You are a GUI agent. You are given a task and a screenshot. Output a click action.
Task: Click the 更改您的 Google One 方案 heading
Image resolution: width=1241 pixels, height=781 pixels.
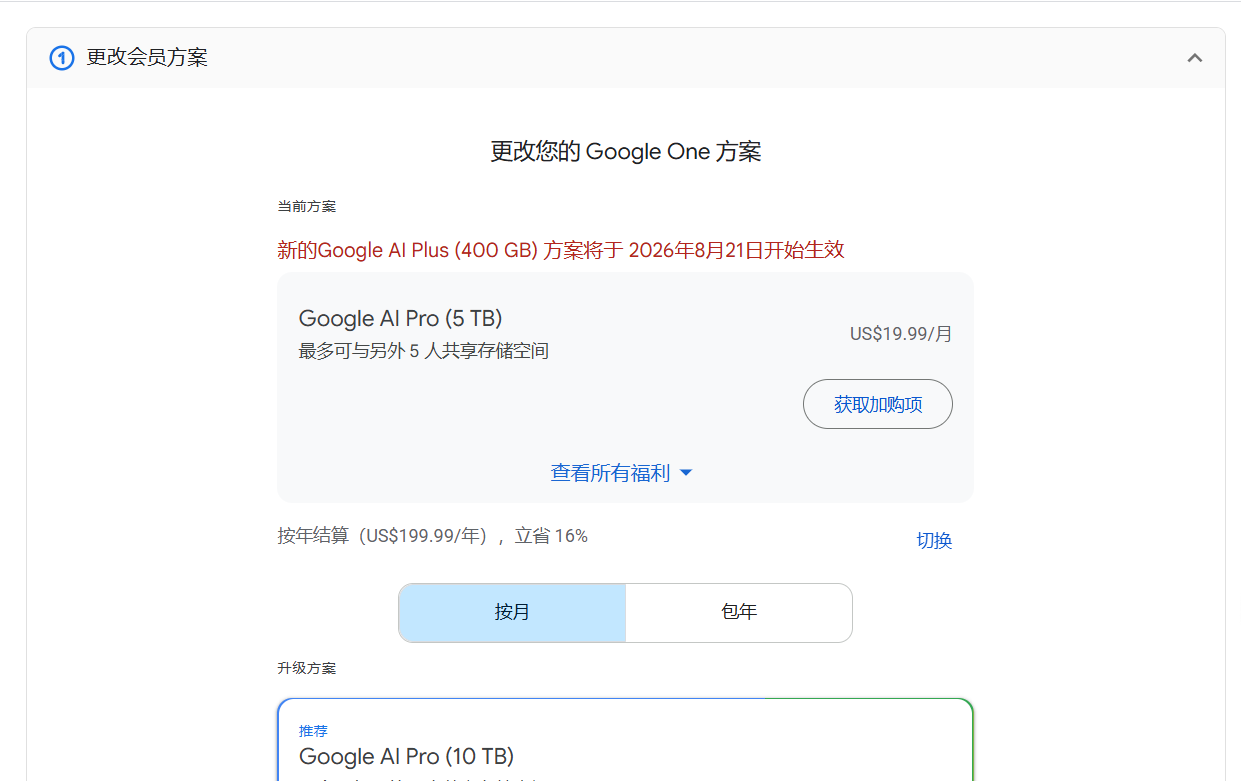point(625,152)
